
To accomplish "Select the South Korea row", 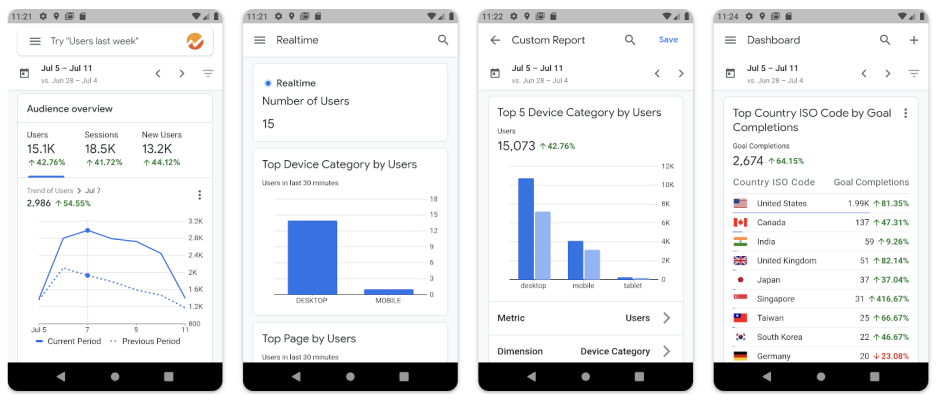I will (x=821, y=338).
